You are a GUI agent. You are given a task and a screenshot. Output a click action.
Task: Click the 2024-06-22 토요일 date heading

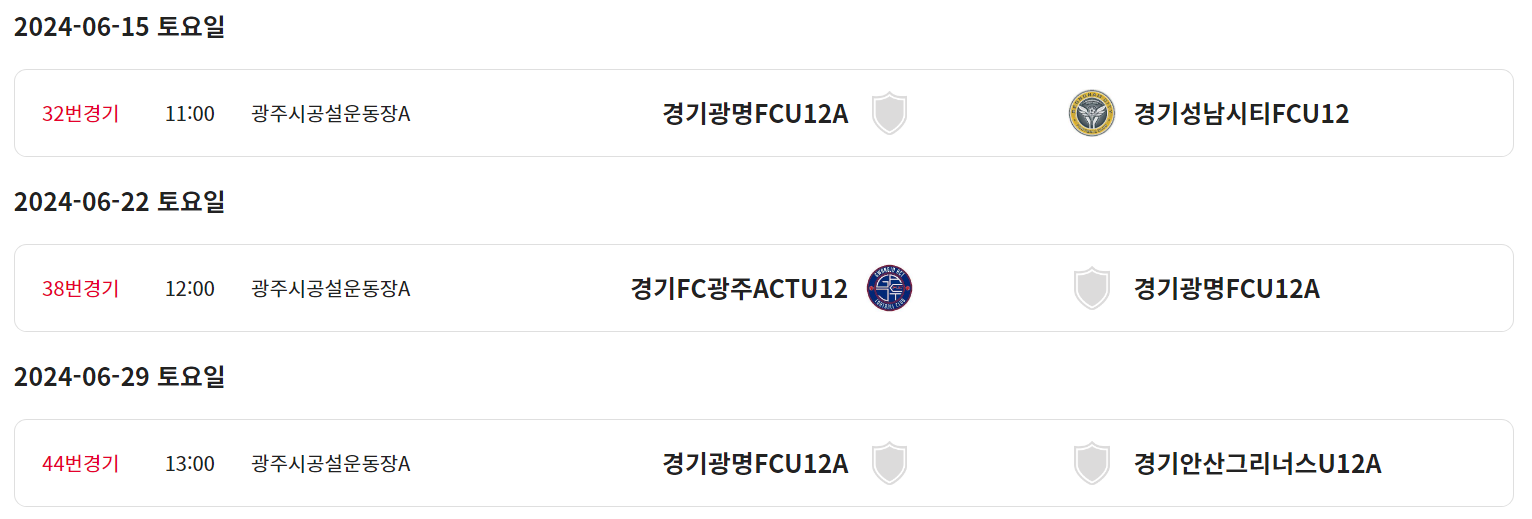click(x=120, y=202)
